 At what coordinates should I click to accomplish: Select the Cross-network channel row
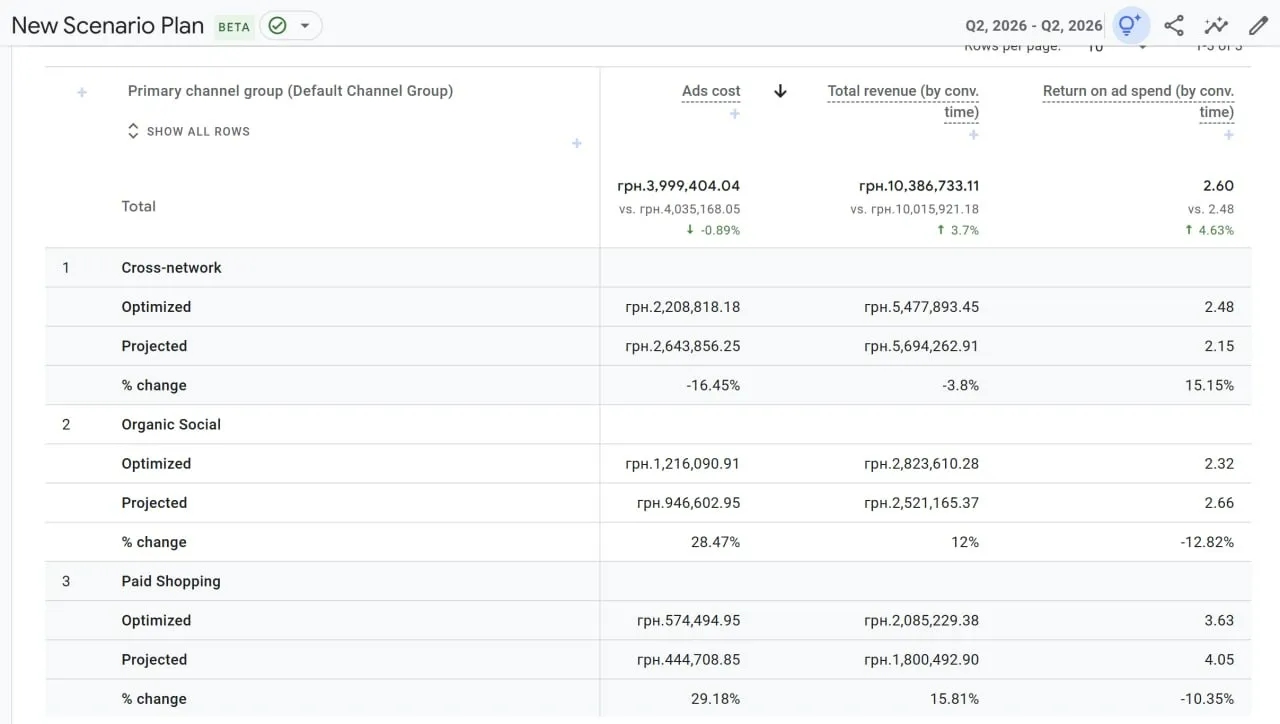[x=171, y=268]
